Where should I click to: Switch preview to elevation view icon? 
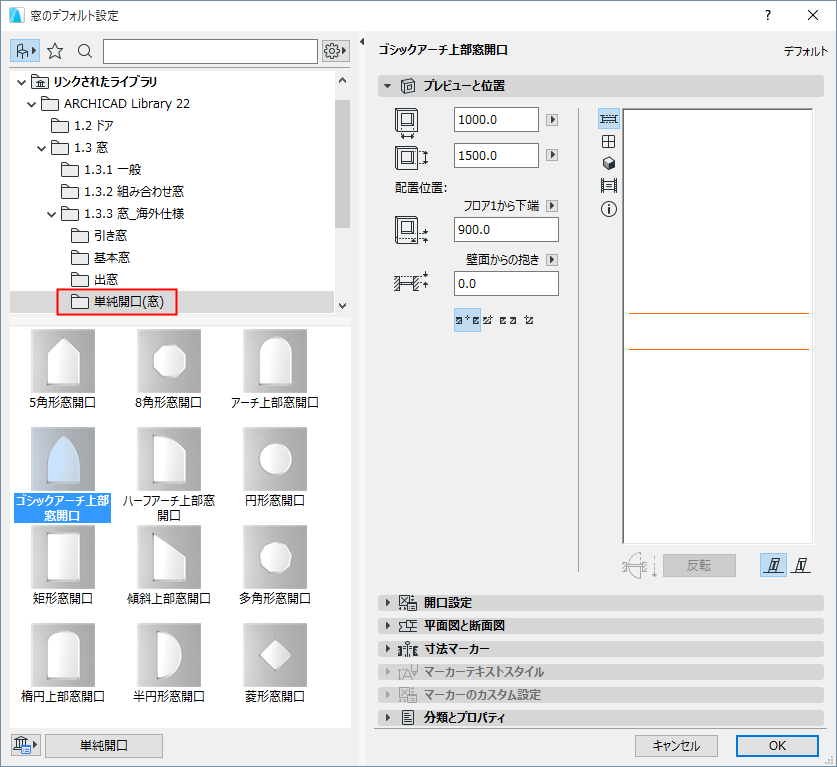coord(609,141)
